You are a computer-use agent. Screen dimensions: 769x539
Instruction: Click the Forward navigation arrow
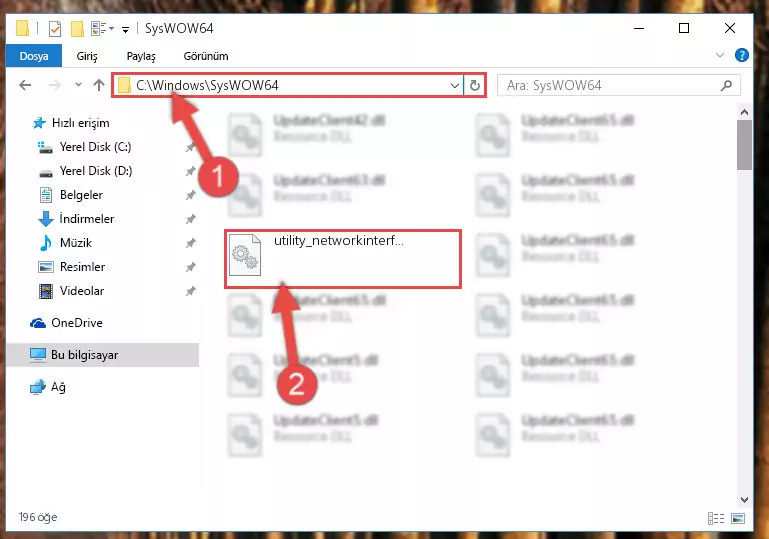pos(54,85)
